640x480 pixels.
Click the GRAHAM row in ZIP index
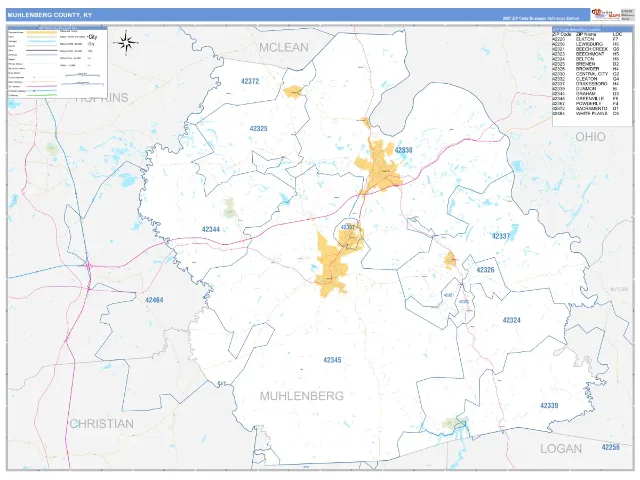tap(586, 94)
